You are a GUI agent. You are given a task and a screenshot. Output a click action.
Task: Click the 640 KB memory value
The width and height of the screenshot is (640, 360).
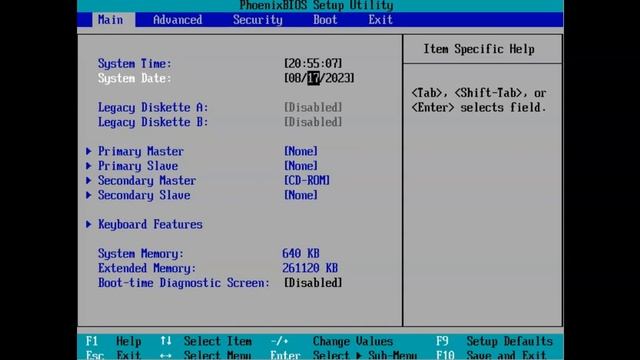click(301, 254)
